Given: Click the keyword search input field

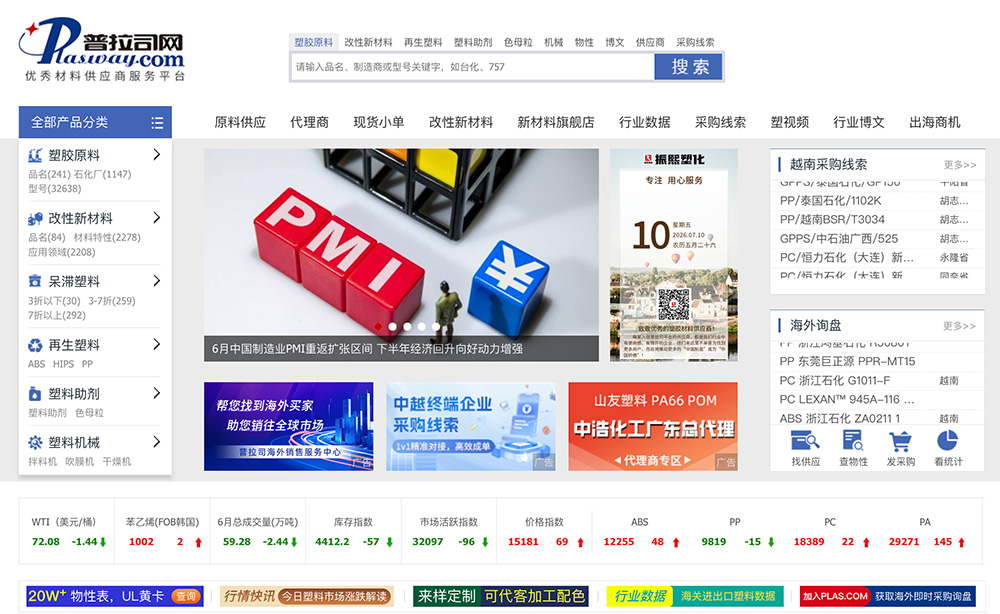Looking at the screenshot, I should tap(473, 67).
